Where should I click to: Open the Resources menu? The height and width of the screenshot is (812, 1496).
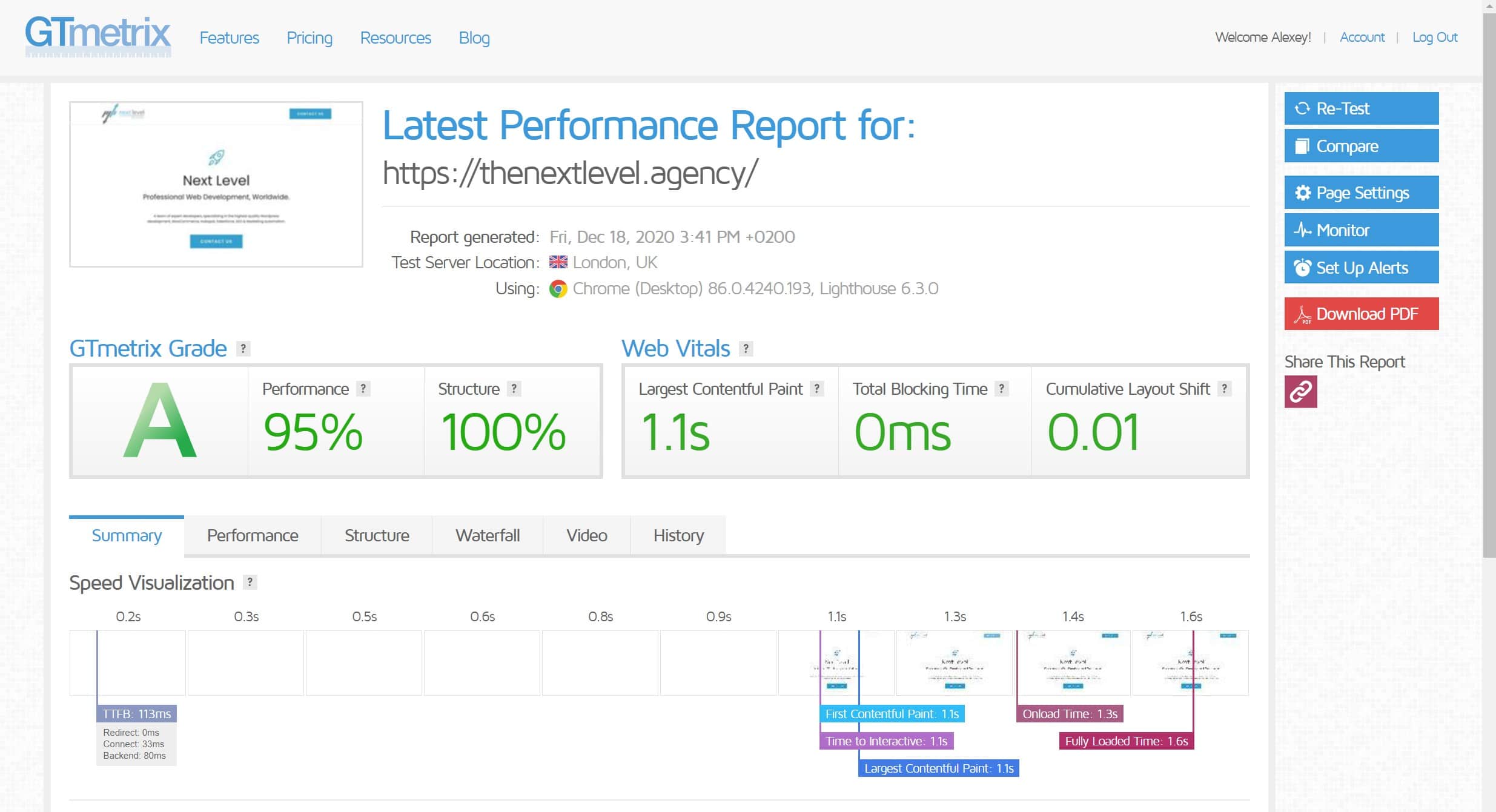[396, 38]
